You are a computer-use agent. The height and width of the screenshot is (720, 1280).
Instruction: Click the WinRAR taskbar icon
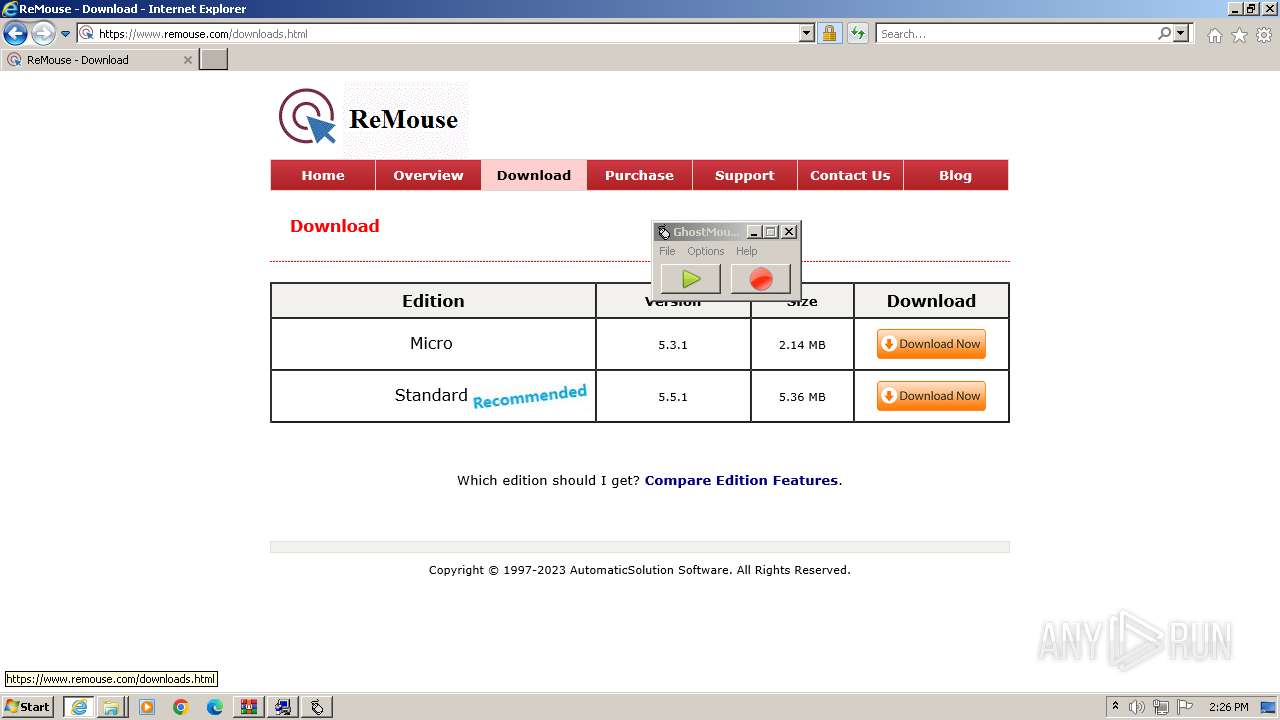click(249, 707)
